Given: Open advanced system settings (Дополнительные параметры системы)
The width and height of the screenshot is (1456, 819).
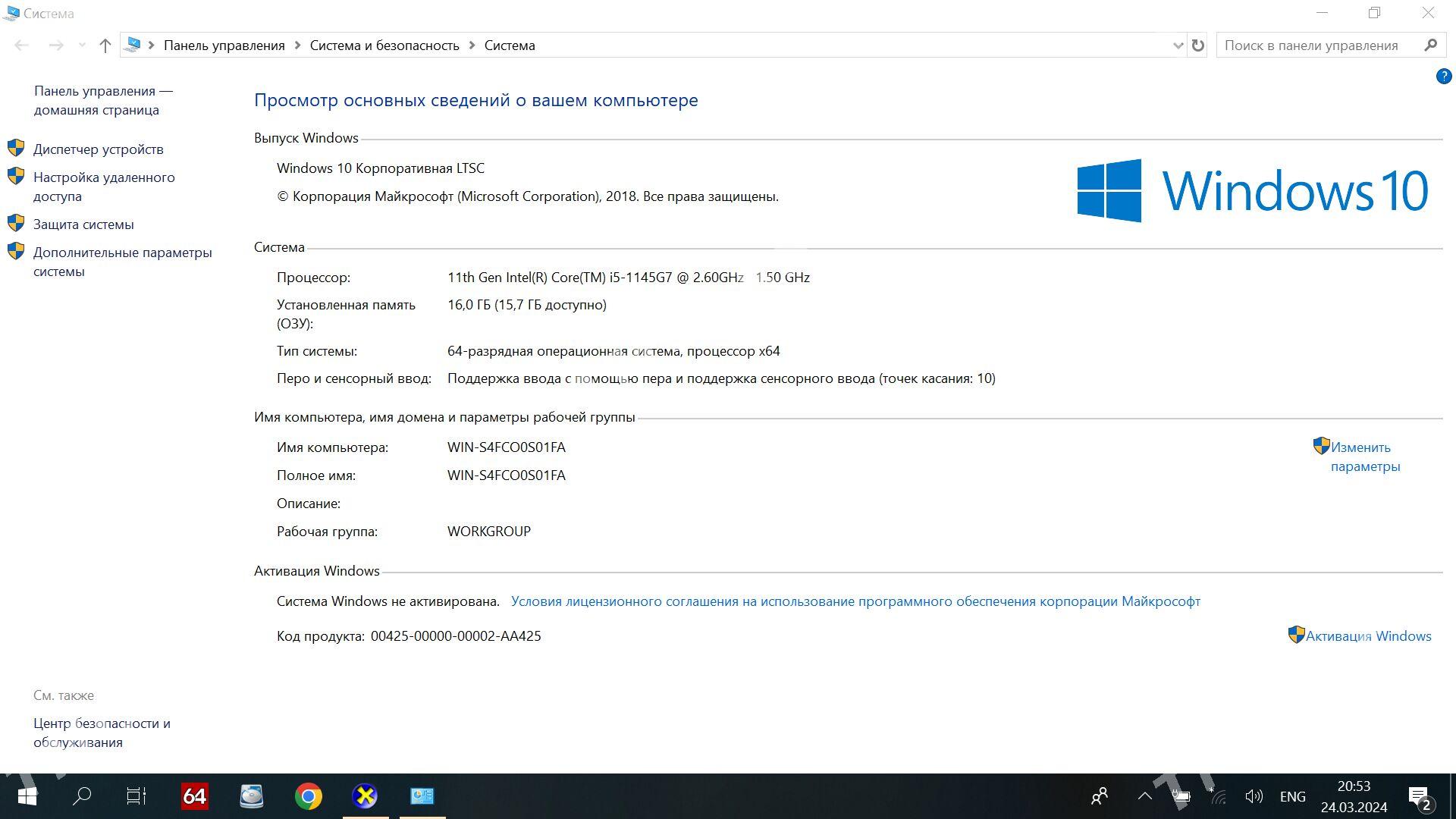Looking at the screenshot, I should click(123, 262).
